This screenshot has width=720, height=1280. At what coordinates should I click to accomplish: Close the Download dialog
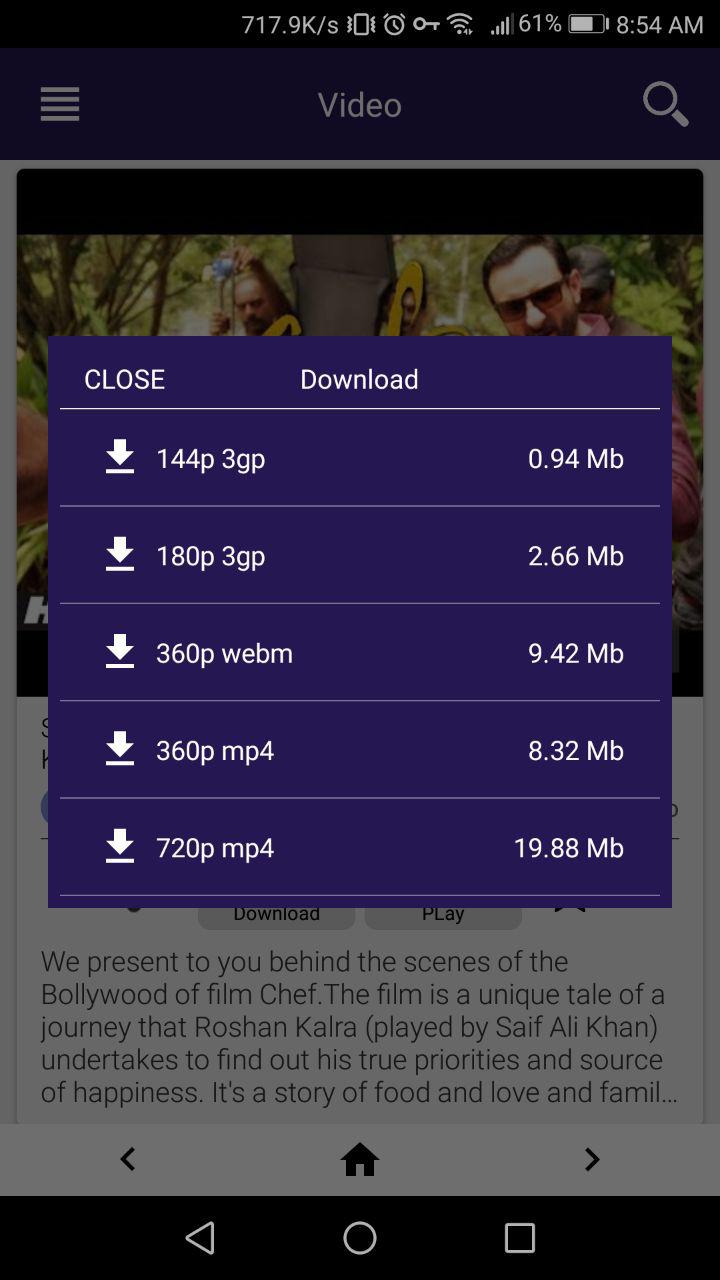[124, 379]
